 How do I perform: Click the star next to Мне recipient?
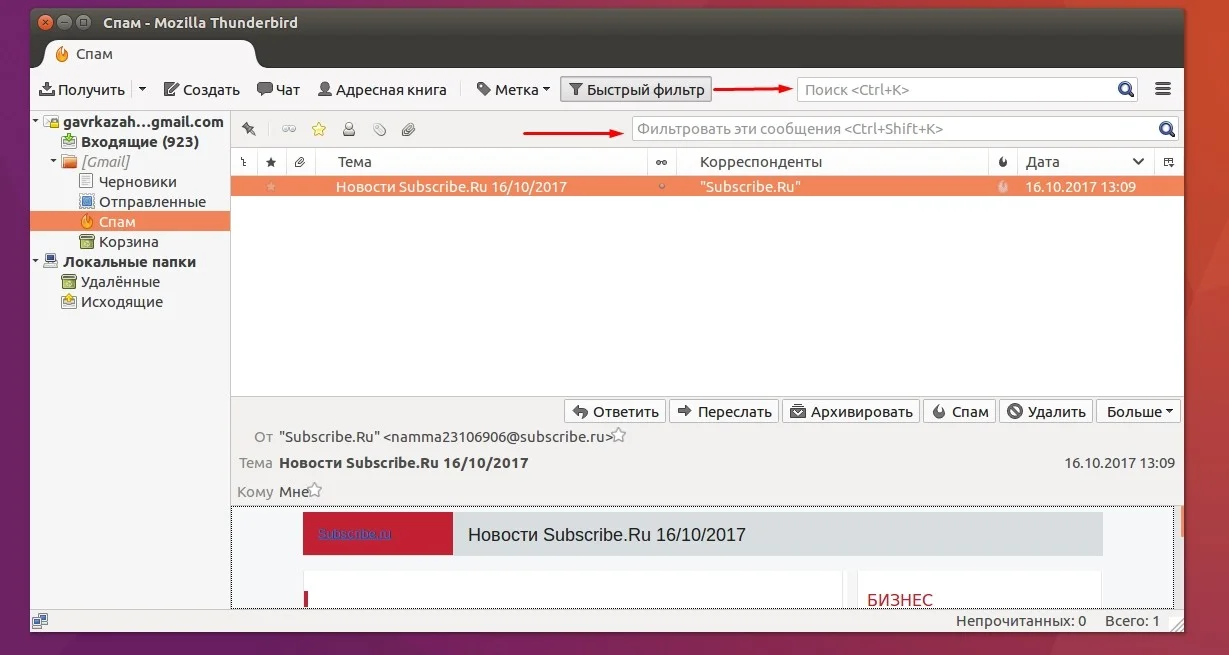(x=316, y=489)
